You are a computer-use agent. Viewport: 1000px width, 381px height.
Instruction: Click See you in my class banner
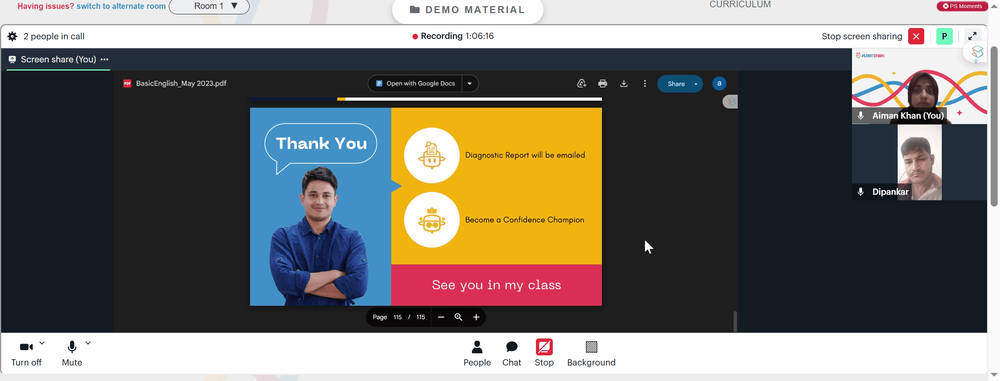(496, 285)
